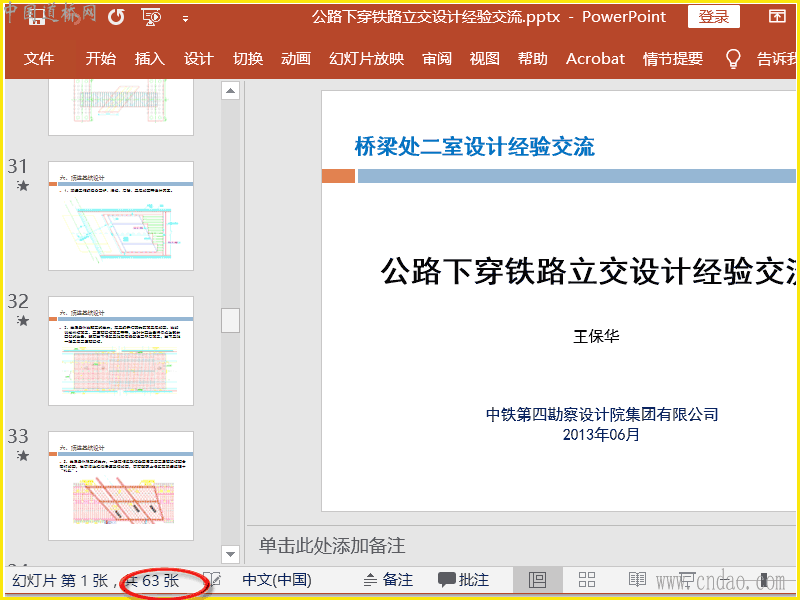This screenshot has height=600, width=800.
Task: Click the Slide Show view icon in status bar
Action: [x=687, y=580]
